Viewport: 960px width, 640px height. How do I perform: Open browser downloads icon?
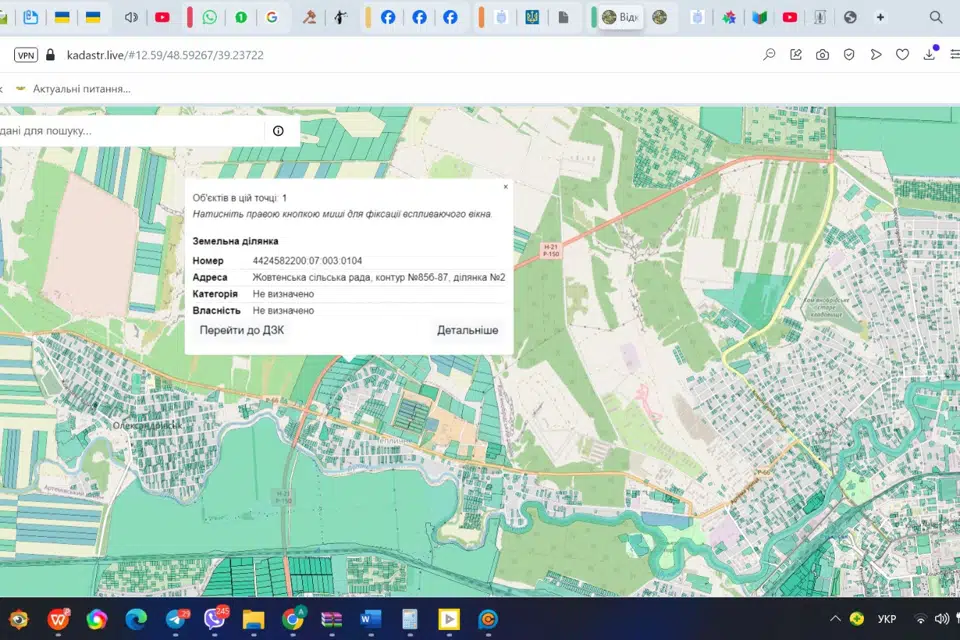(x=929, y=55)
